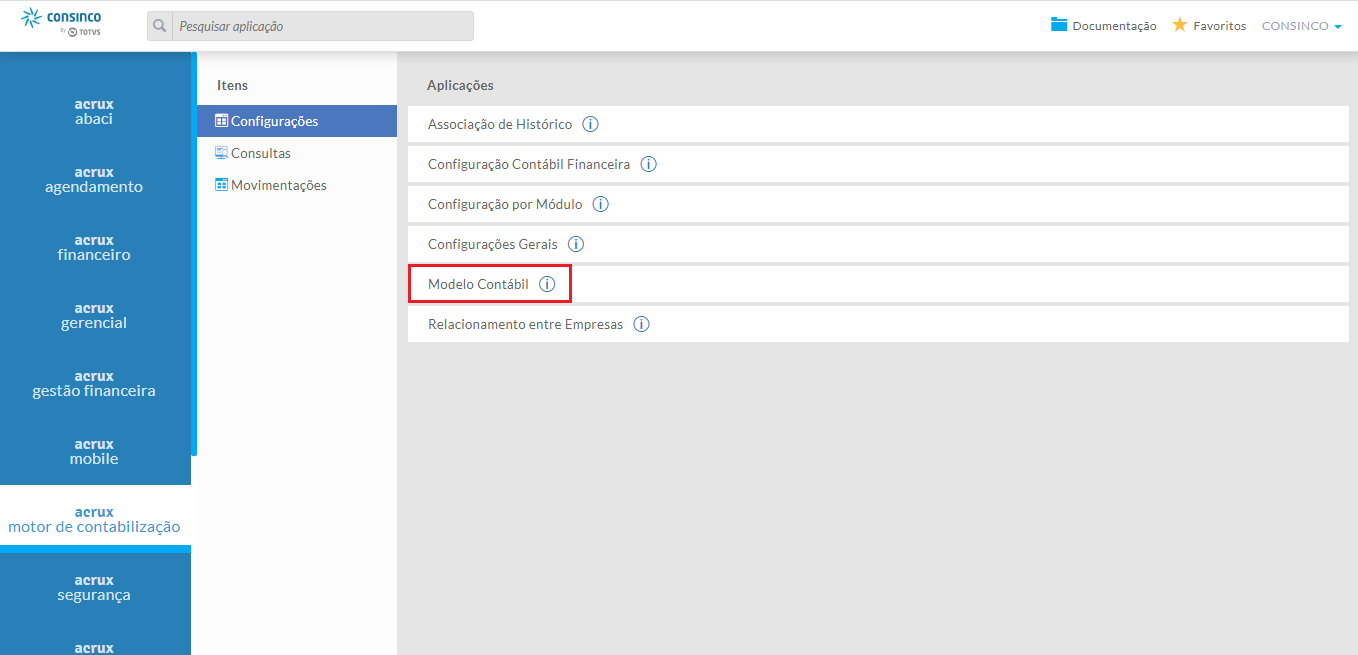Show info for Configurações Gerais

click(x=576, y=244)
